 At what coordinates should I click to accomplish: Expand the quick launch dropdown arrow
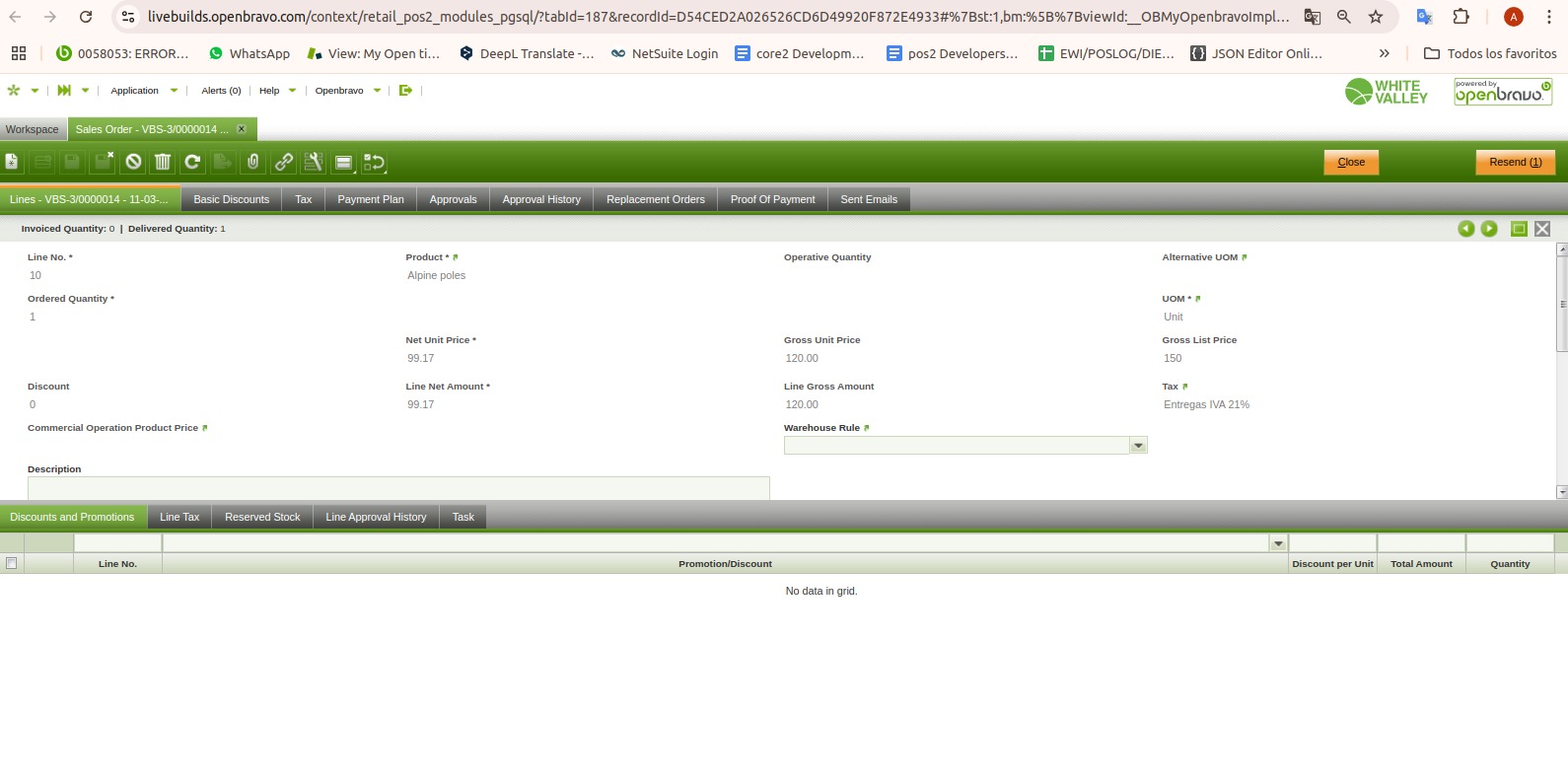click(x=85, y=91)
